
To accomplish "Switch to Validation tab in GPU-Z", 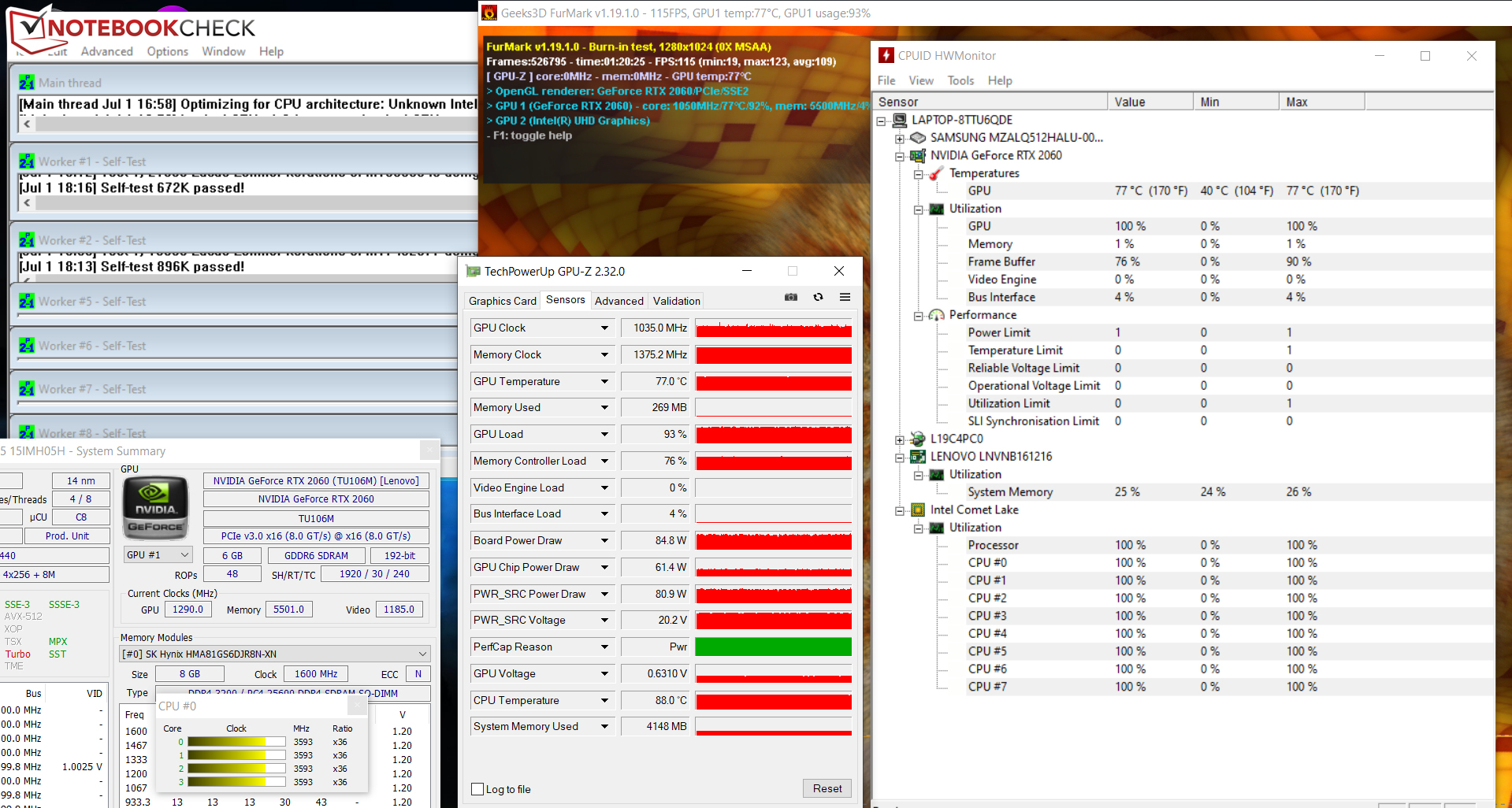I will tap(676, 301).
